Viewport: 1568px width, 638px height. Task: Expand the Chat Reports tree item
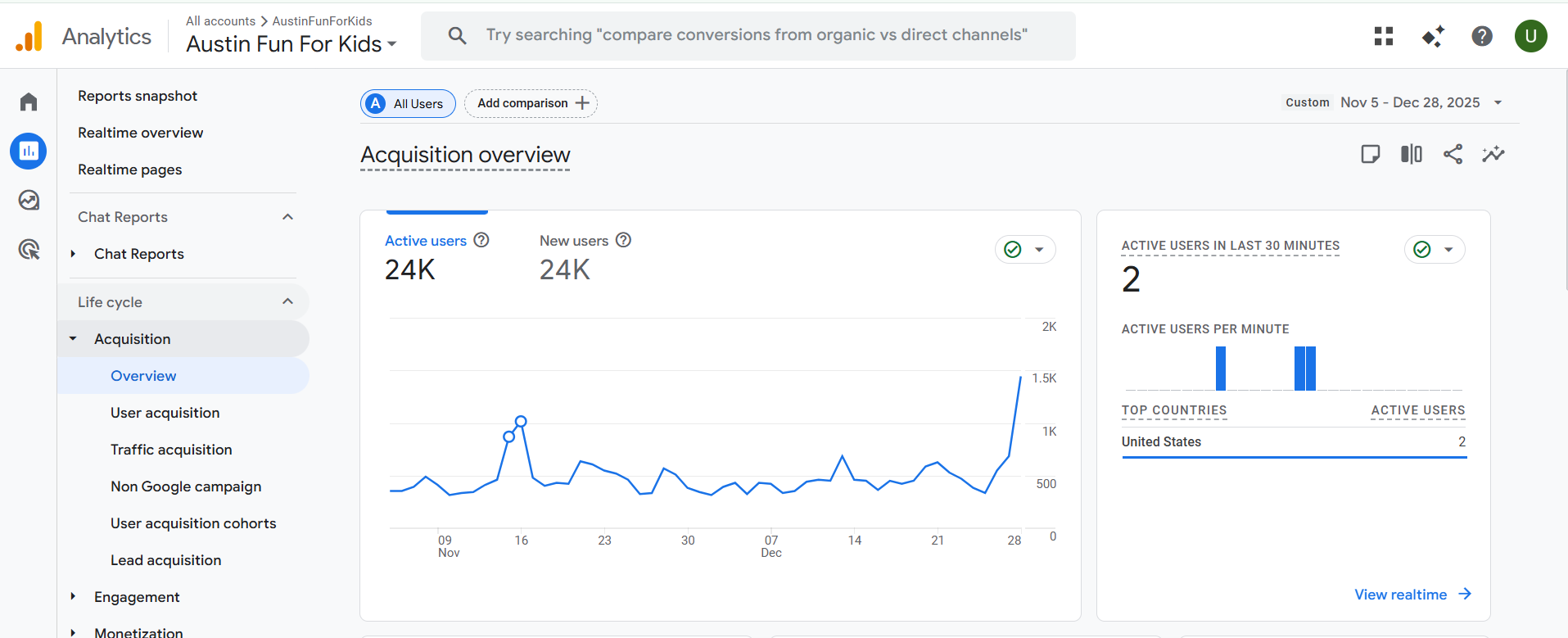73,254
